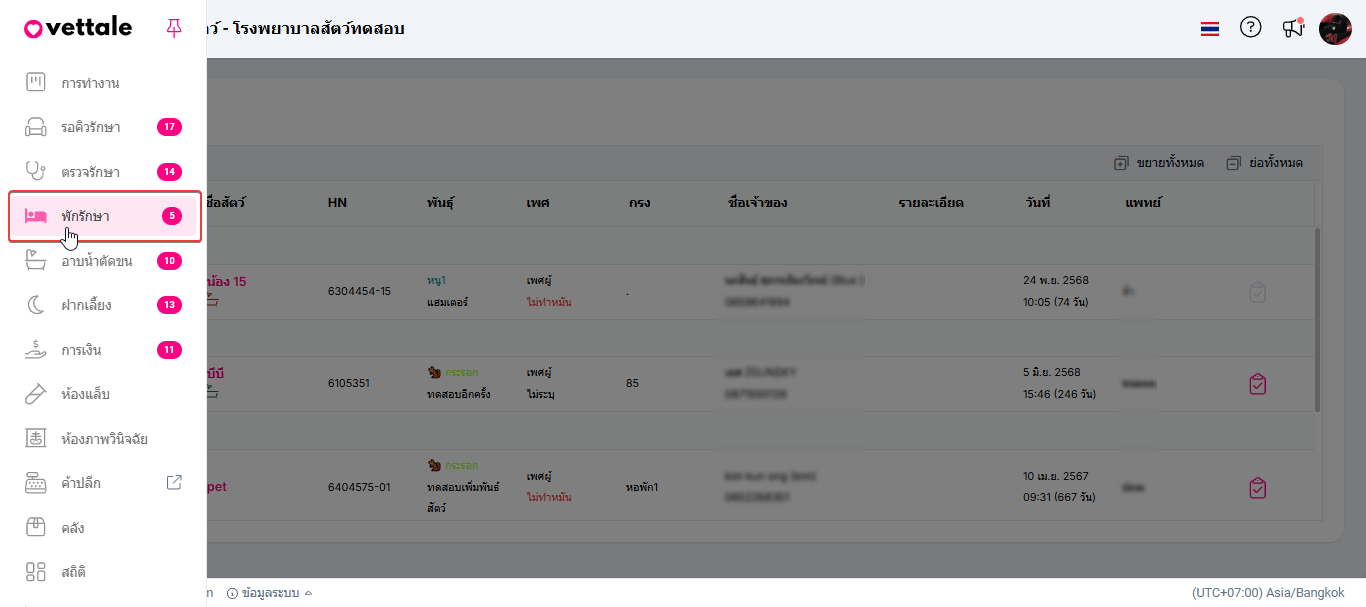Click the Vettale heart logo
This screenshot has height=607, width=1366.
34,29
